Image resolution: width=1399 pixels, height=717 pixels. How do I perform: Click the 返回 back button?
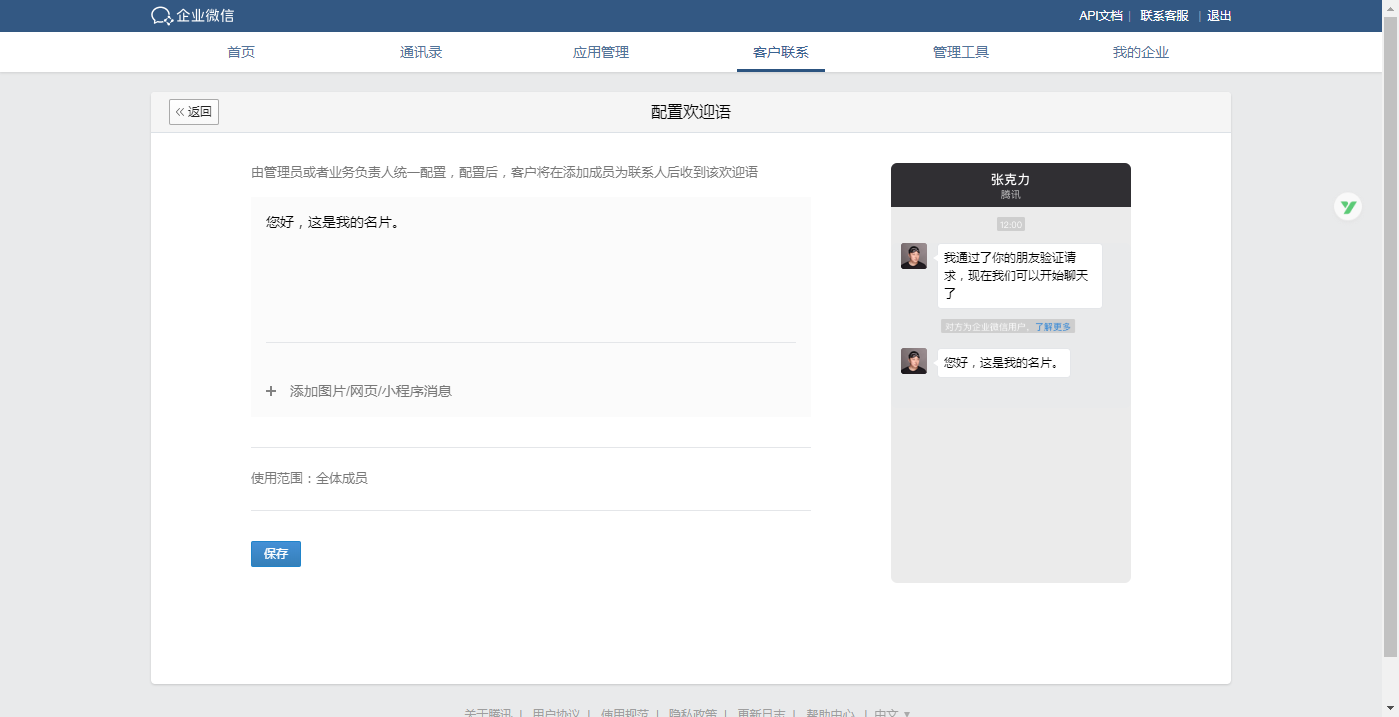194,112
